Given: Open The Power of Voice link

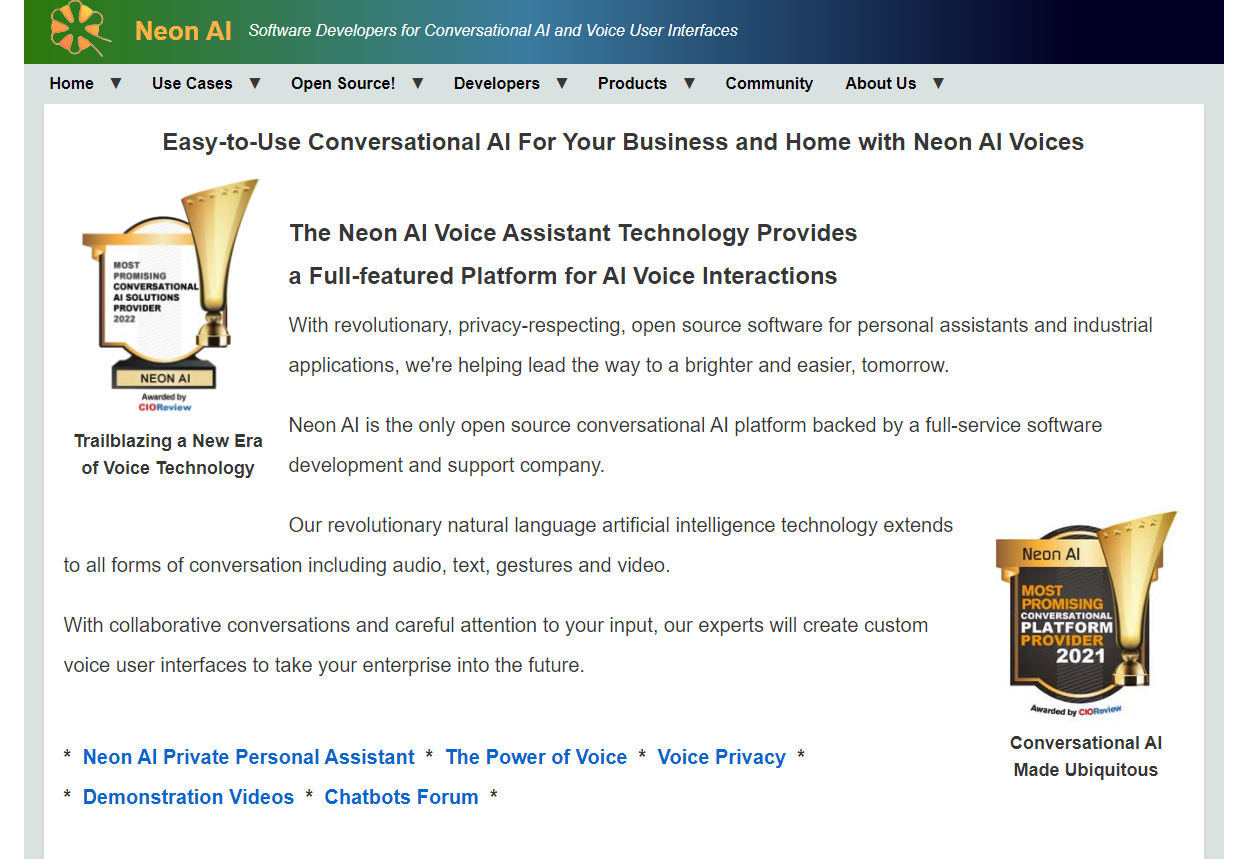Looking at the screenshot, I should [536, 757].
